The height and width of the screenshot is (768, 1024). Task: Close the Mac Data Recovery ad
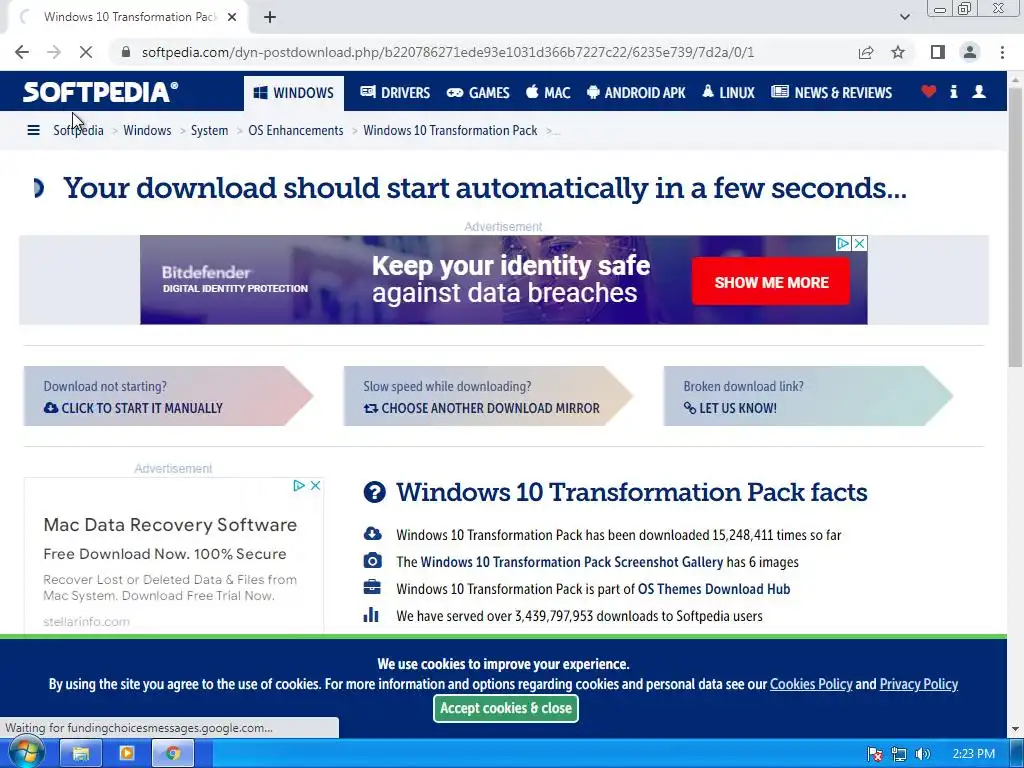315,486
